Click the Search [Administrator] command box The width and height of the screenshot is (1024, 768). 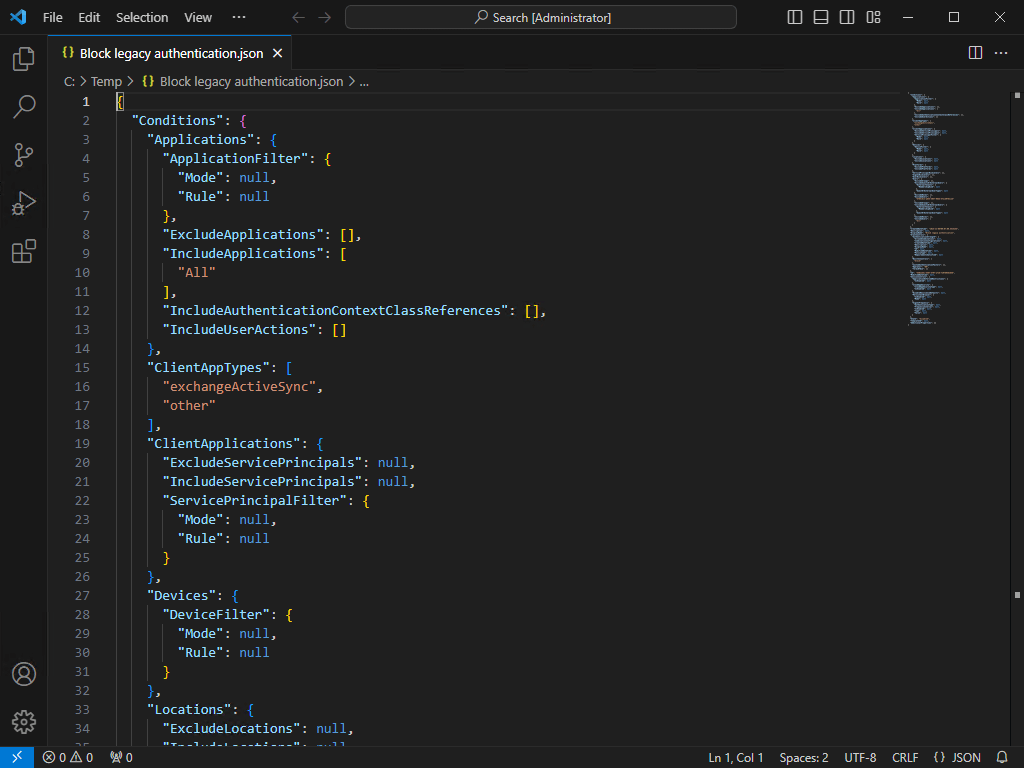(x=541, y=17)
